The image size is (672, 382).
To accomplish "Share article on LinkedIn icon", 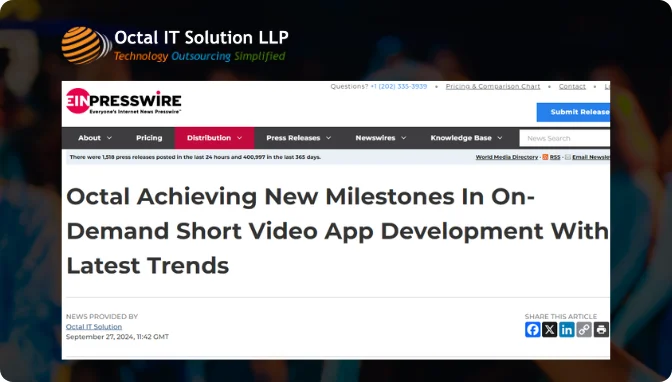I will tap(567, 330).
